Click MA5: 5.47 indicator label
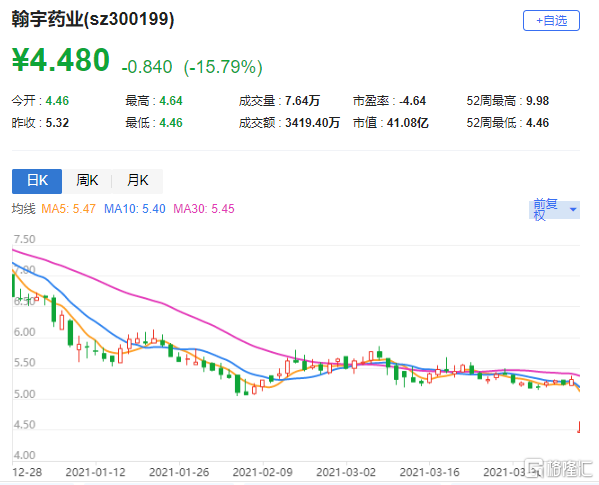 (x=68, y=209)
